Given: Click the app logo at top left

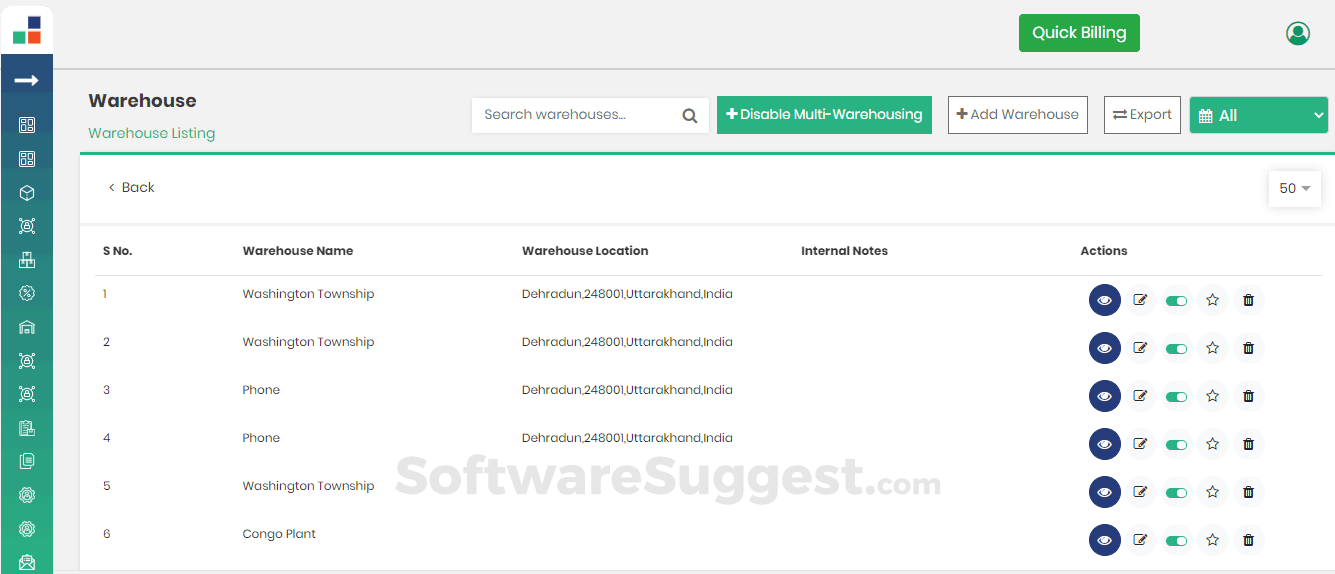Looking at the screenshot, I should coord(27,30).
